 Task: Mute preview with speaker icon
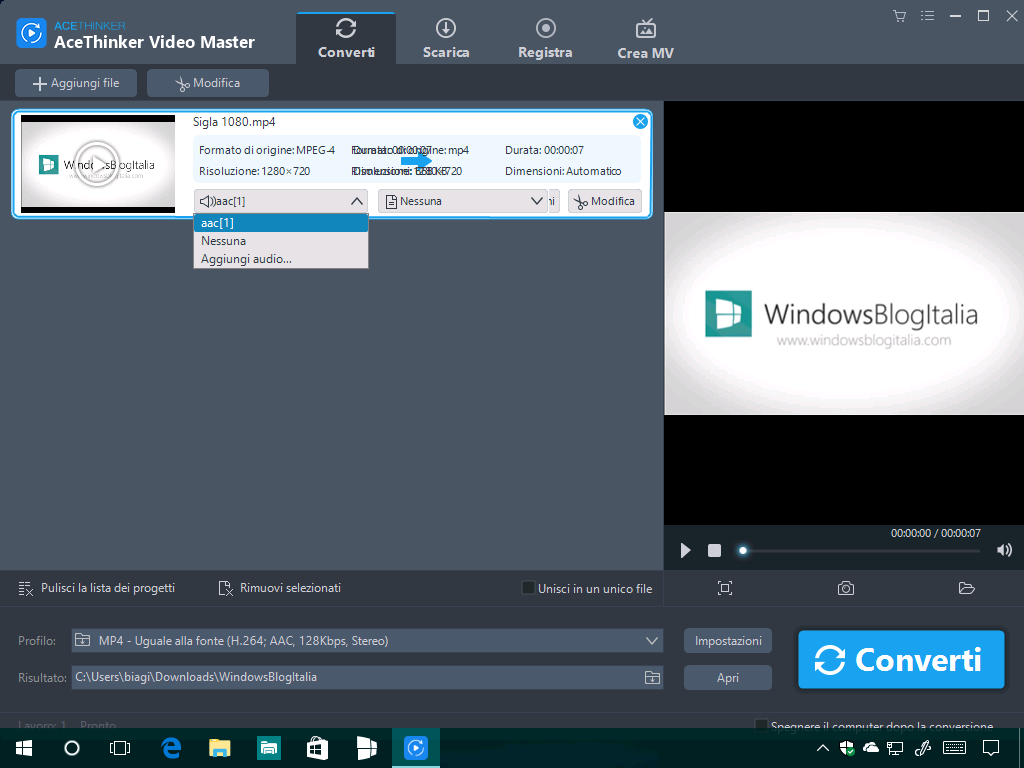pos(1004,550)
